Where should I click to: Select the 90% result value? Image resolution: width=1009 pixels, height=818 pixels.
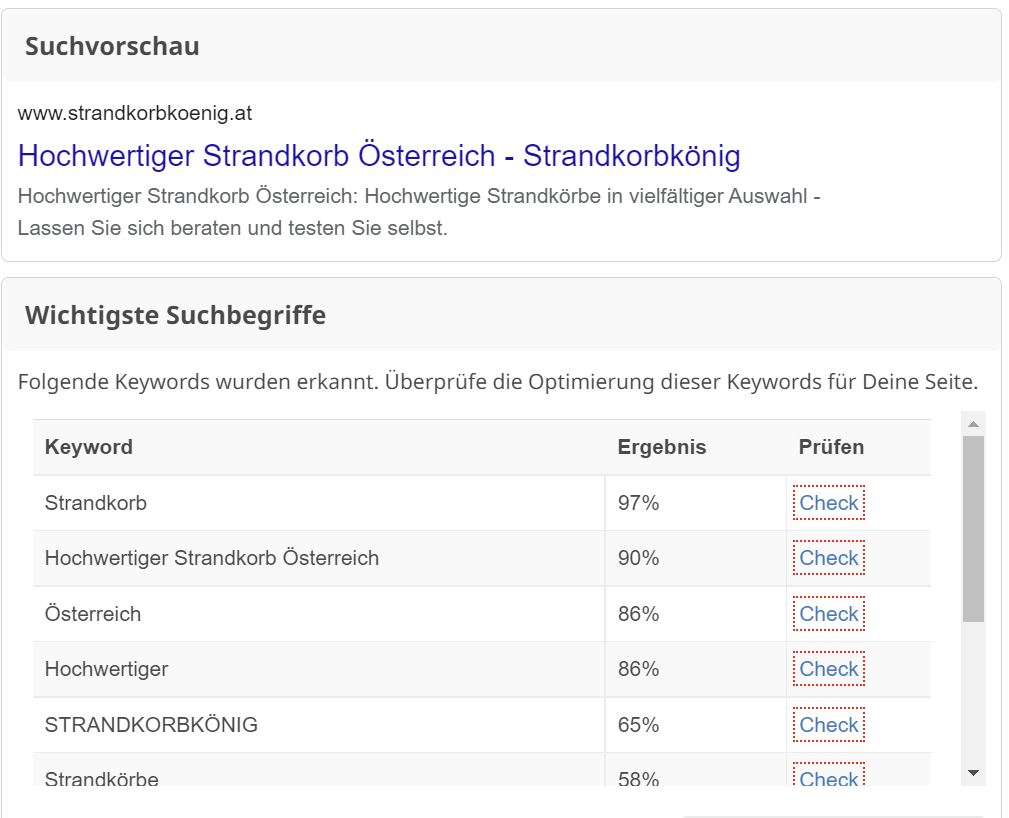click(638, 558)
